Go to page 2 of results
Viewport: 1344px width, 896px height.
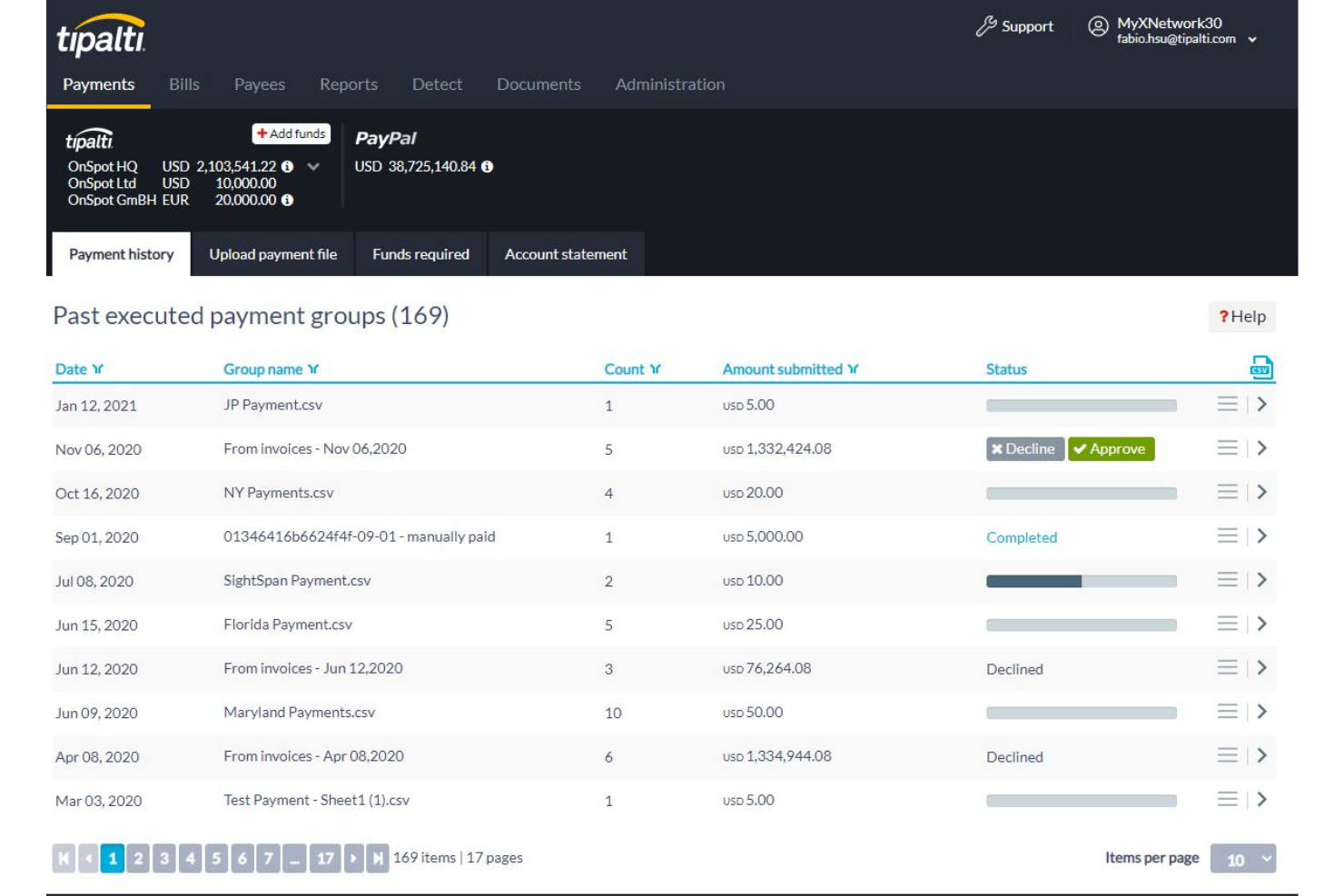click(x=138, y=858)
